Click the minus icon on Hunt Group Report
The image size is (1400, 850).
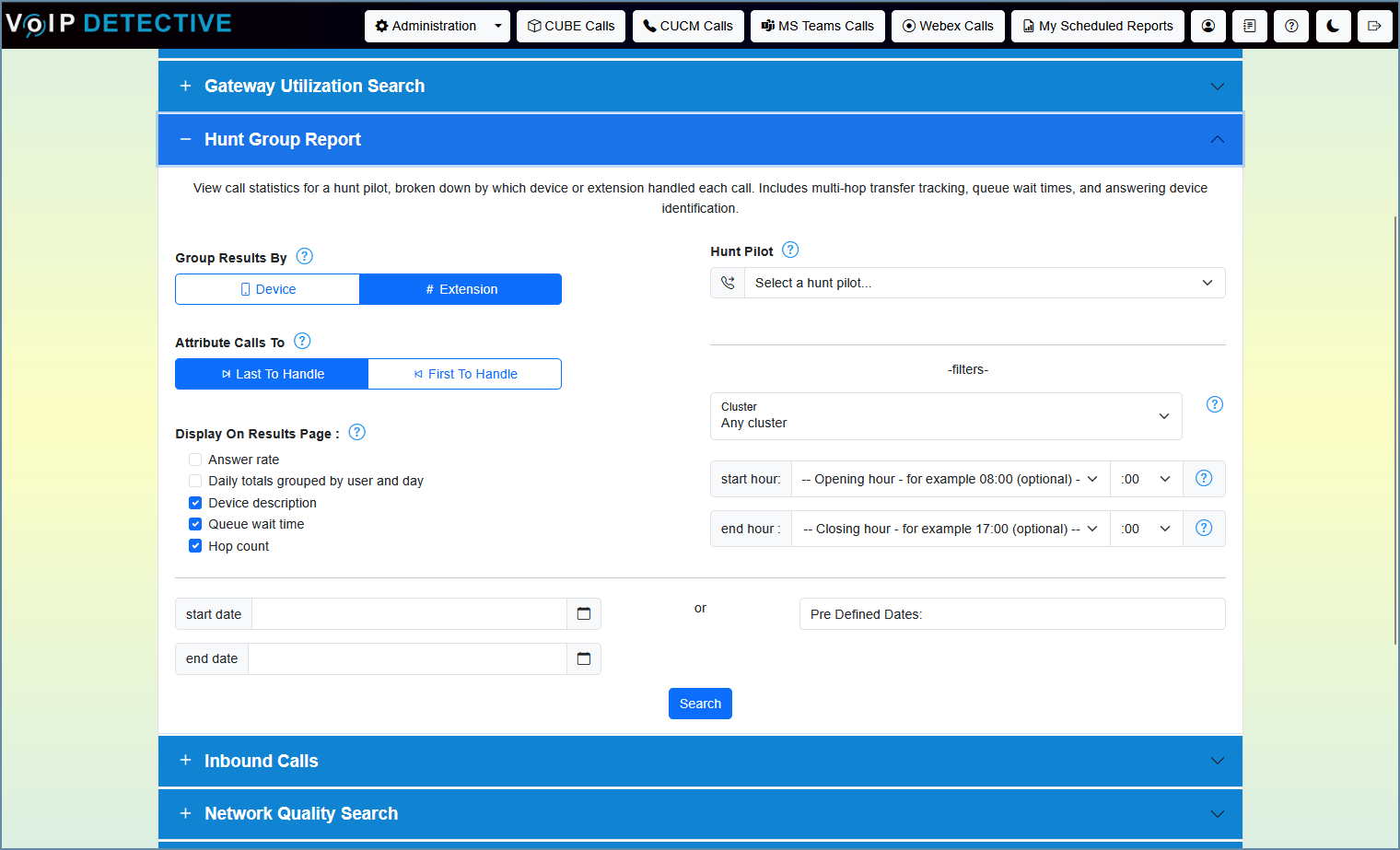[x=185, y=139]
